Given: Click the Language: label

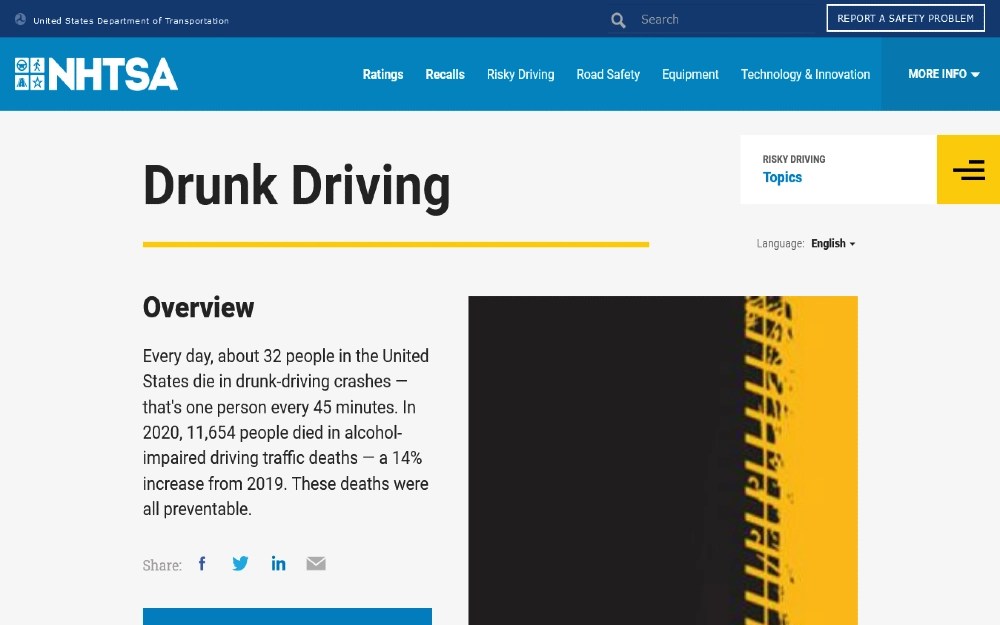Looking at the screenshot, I should [780, 244].
